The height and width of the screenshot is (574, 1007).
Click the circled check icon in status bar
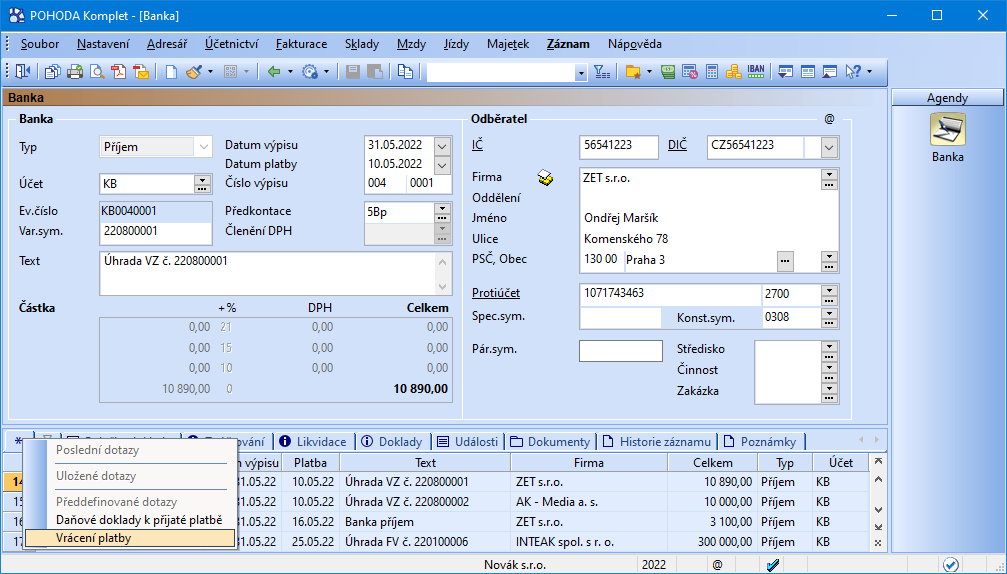click(950, 565)
